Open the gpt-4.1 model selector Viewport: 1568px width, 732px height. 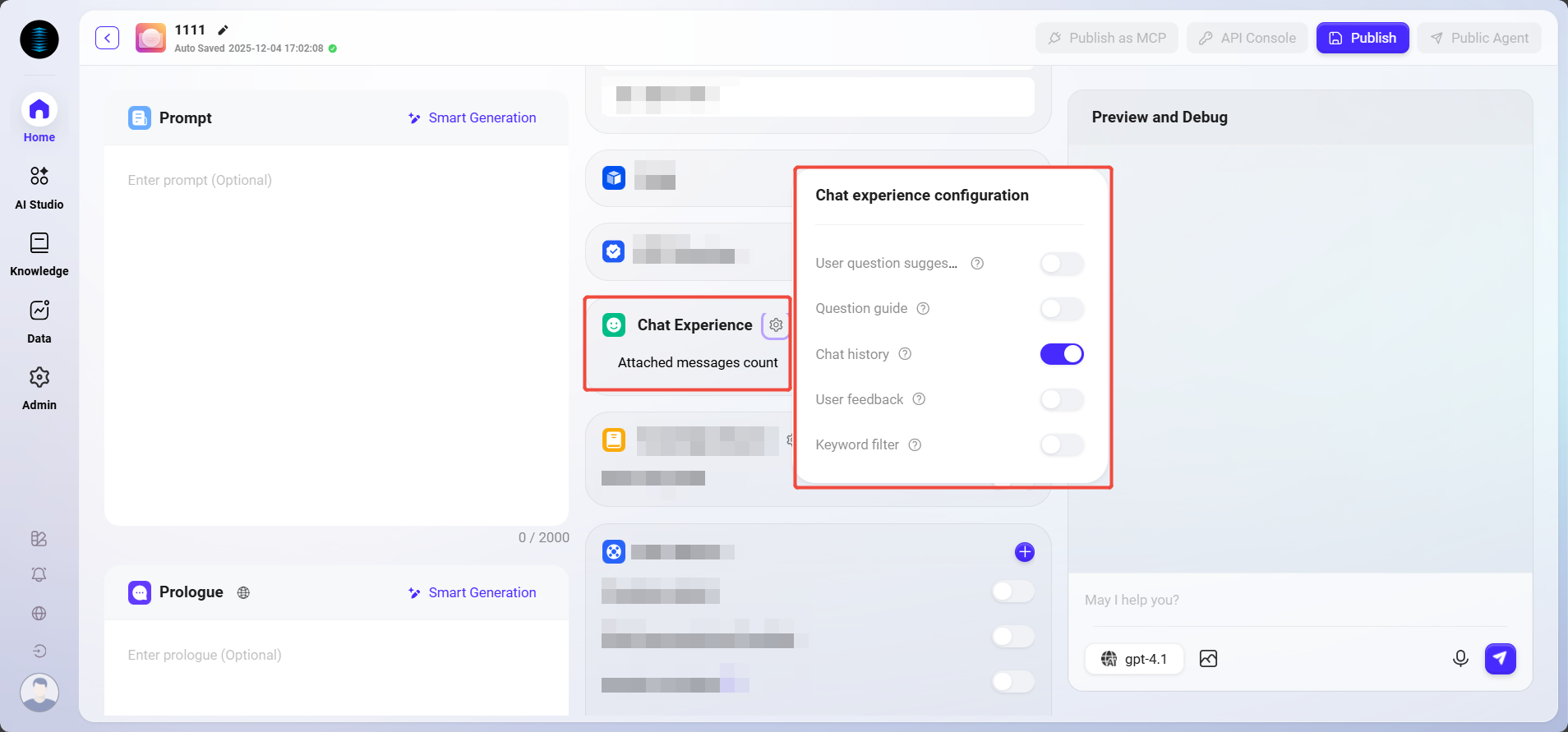pos(1134,659)
